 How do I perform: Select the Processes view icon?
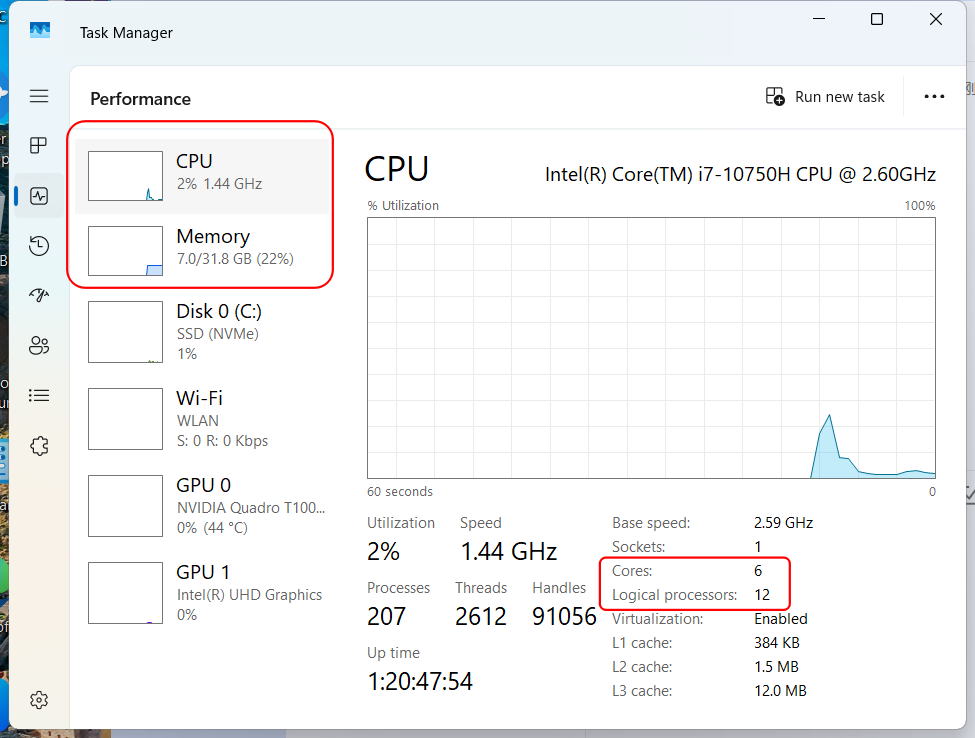tap(39, 145)
